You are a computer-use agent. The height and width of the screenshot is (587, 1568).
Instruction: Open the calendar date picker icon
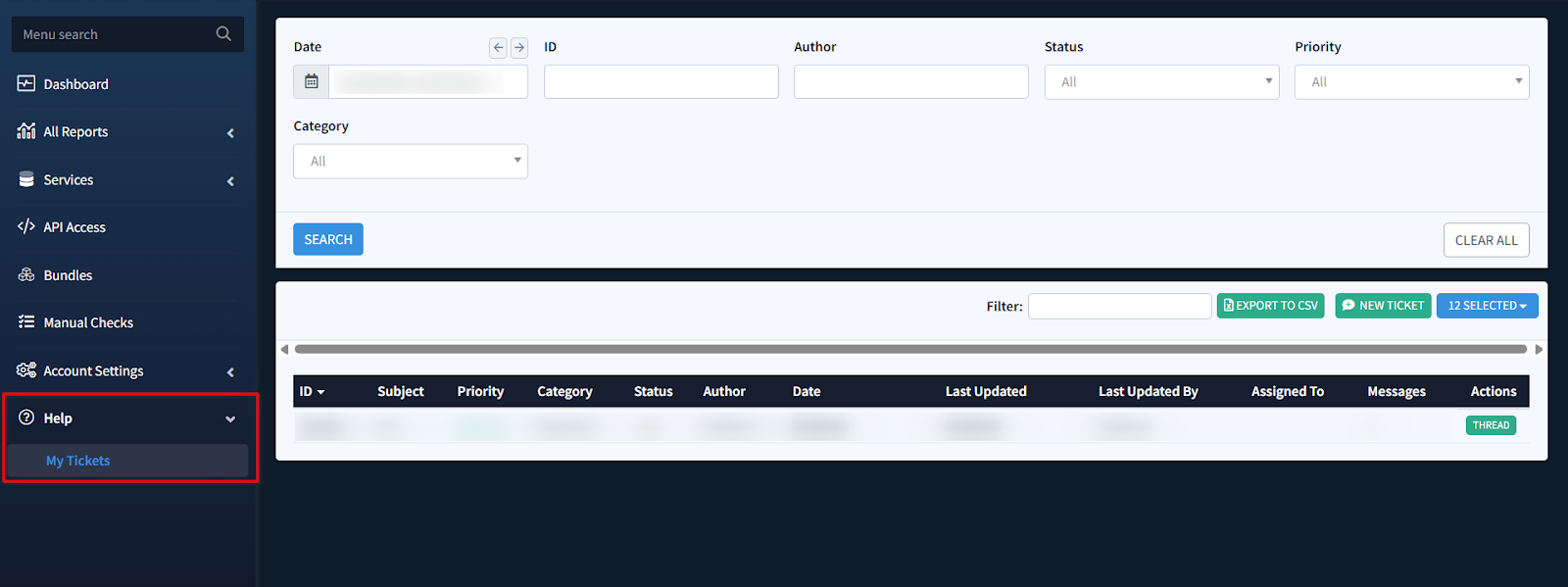tap(312, 82)
